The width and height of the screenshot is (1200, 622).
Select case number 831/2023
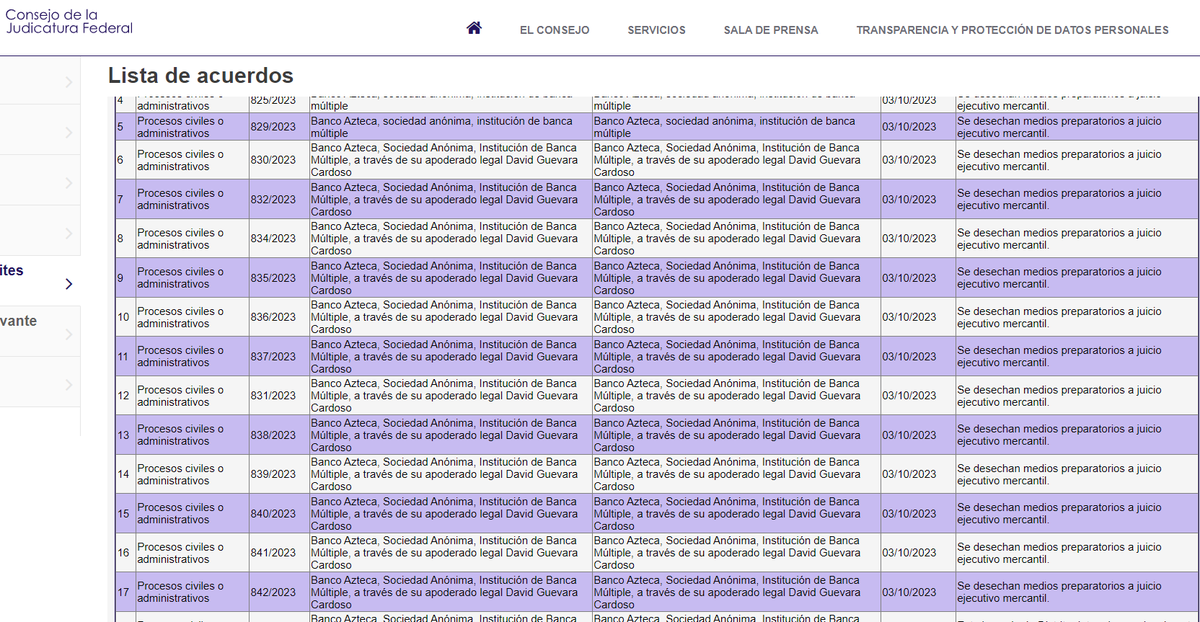(273, 396)
